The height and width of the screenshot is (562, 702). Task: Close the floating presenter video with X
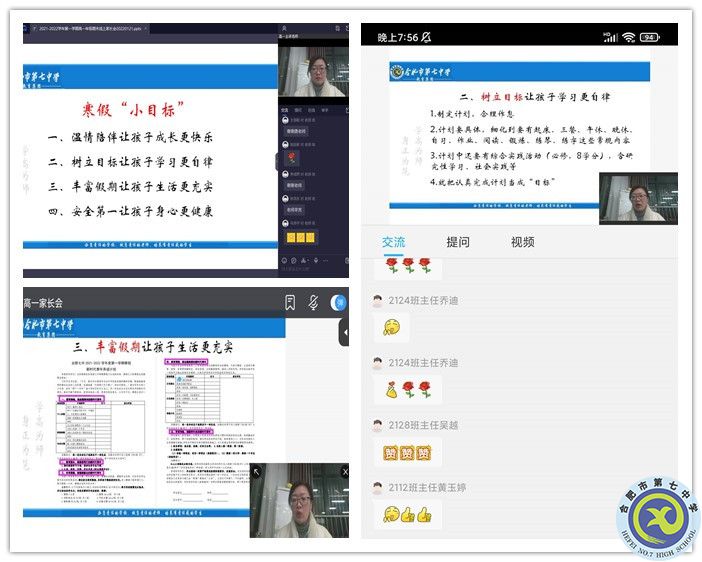(x=343, y=471)
